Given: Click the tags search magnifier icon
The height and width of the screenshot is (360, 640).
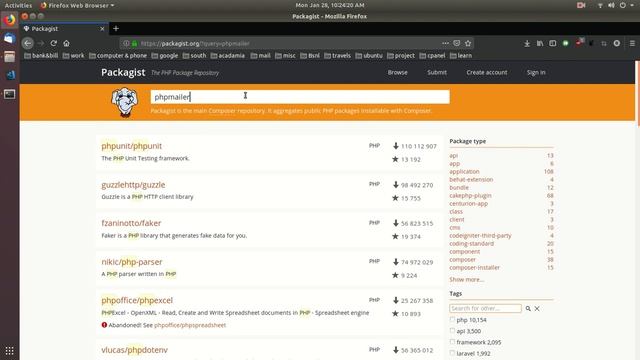Looking at the screenshot, I should 528,309.
